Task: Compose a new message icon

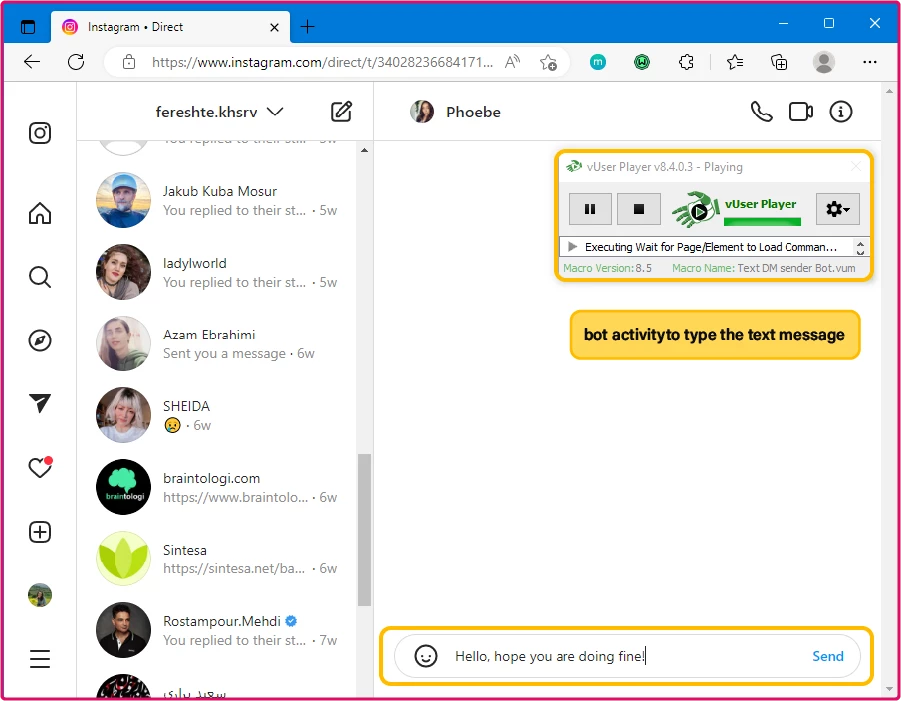Action: pos(341,111)
